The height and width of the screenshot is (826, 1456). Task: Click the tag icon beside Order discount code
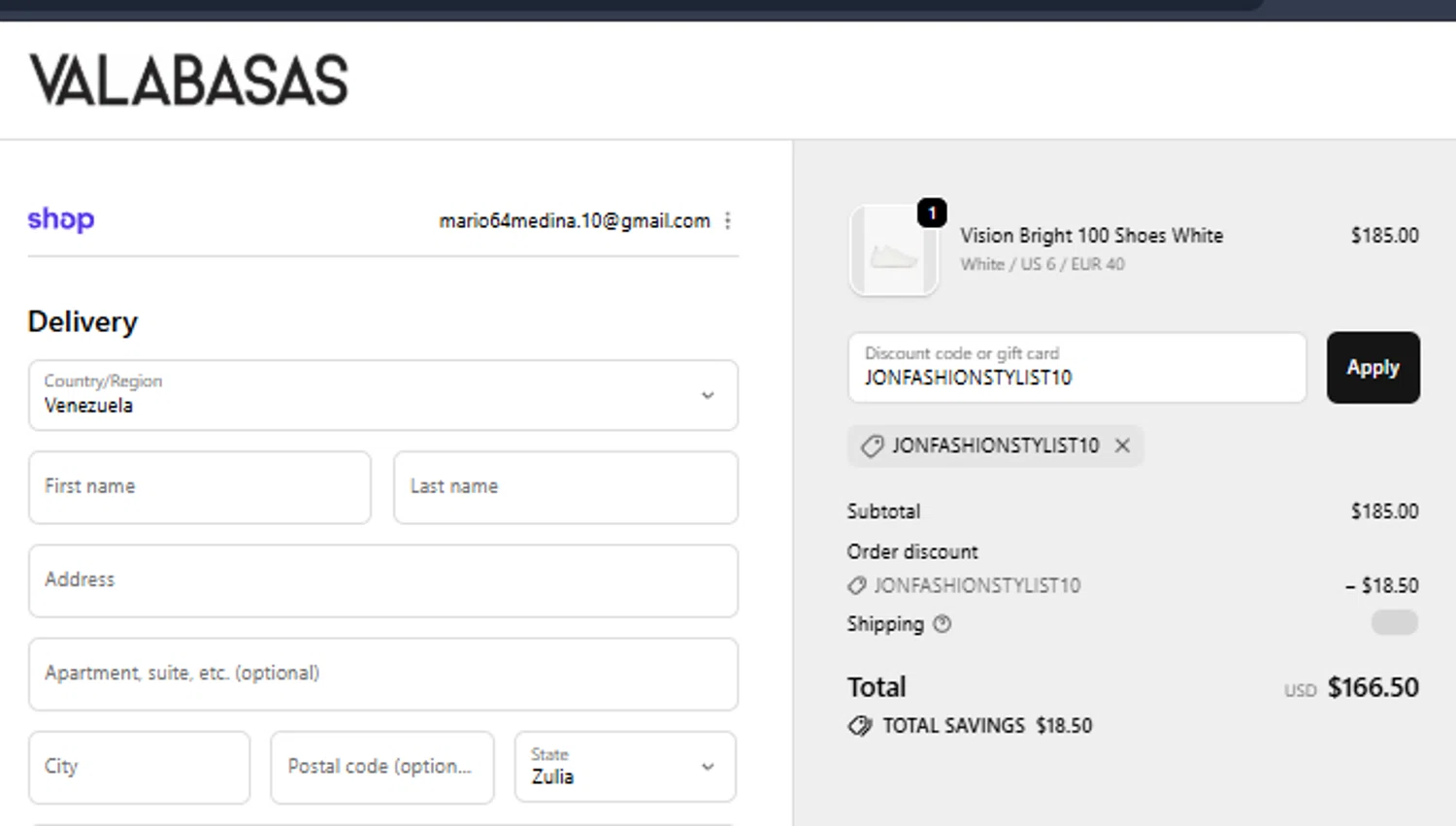coord(856,585)
